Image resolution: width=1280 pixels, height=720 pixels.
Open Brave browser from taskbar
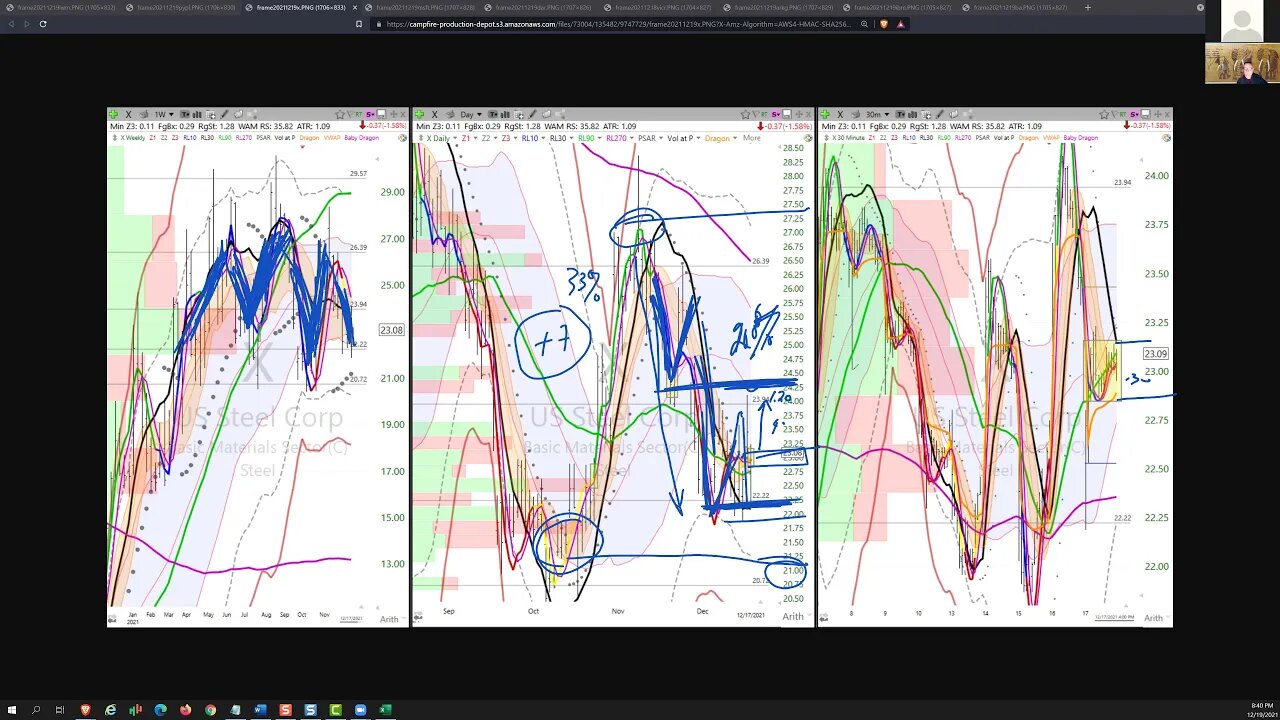(85, 710)
